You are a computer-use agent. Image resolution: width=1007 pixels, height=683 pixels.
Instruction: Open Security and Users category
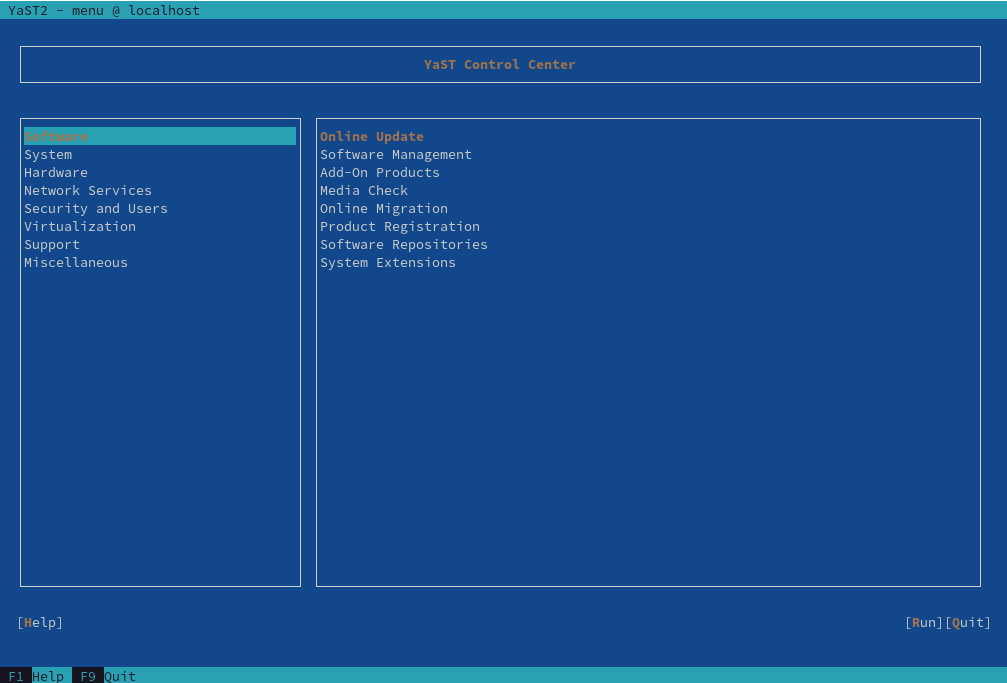point(96,208)
